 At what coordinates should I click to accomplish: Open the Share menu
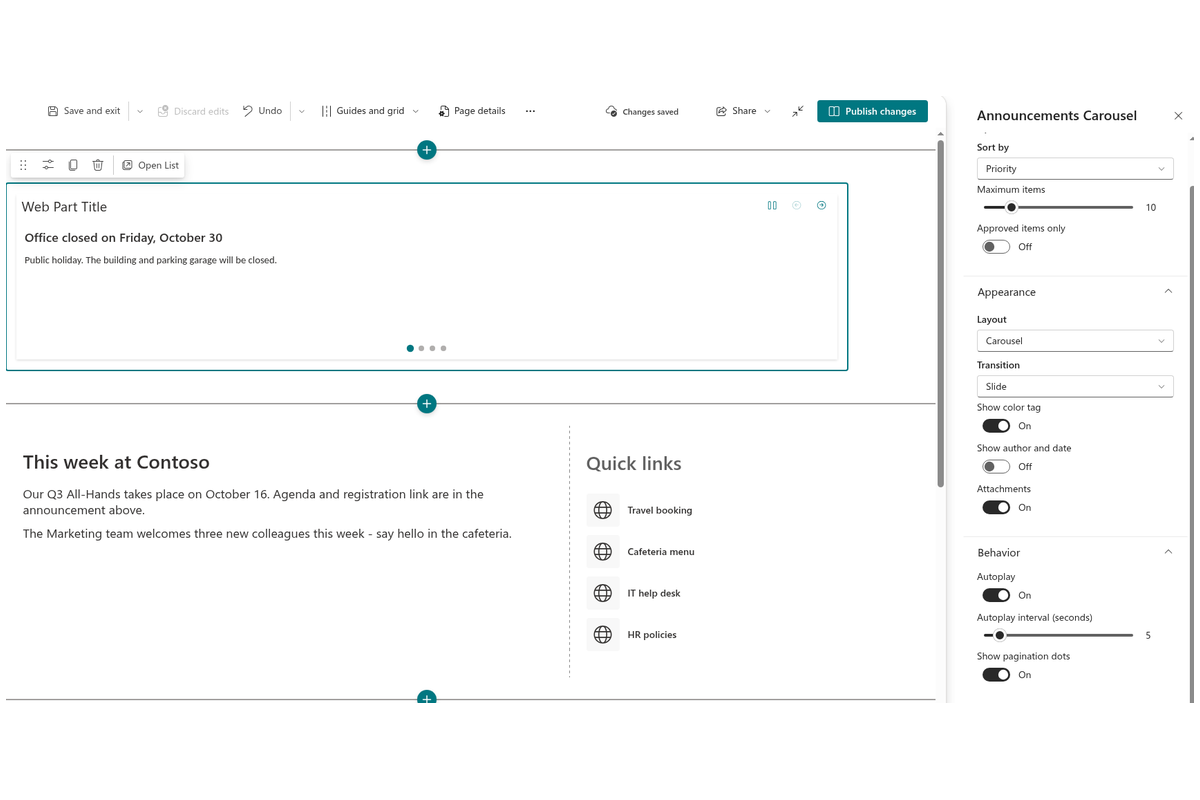pyautogui.click(x=743, y=111)
